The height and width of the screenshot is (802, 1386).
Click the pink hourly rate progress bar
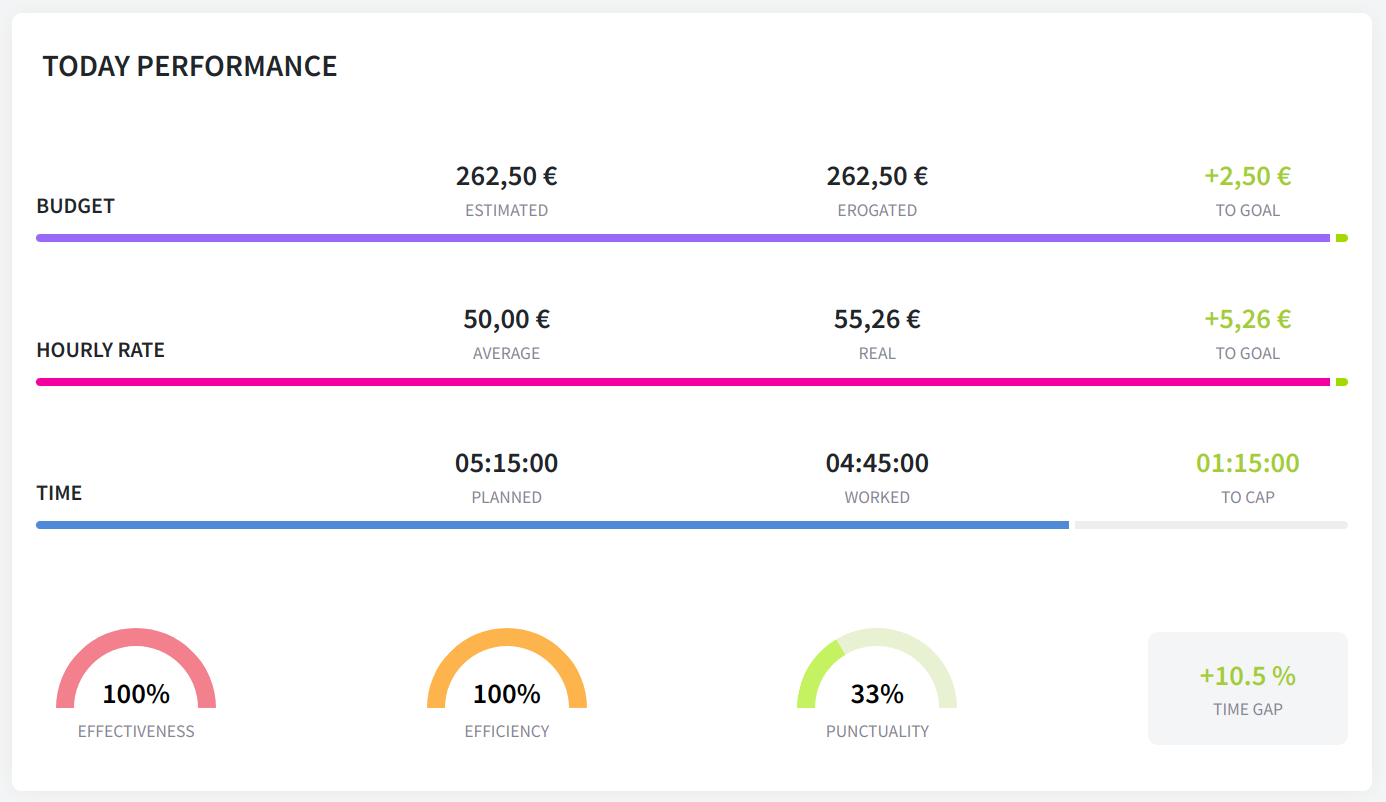[683, 382]
